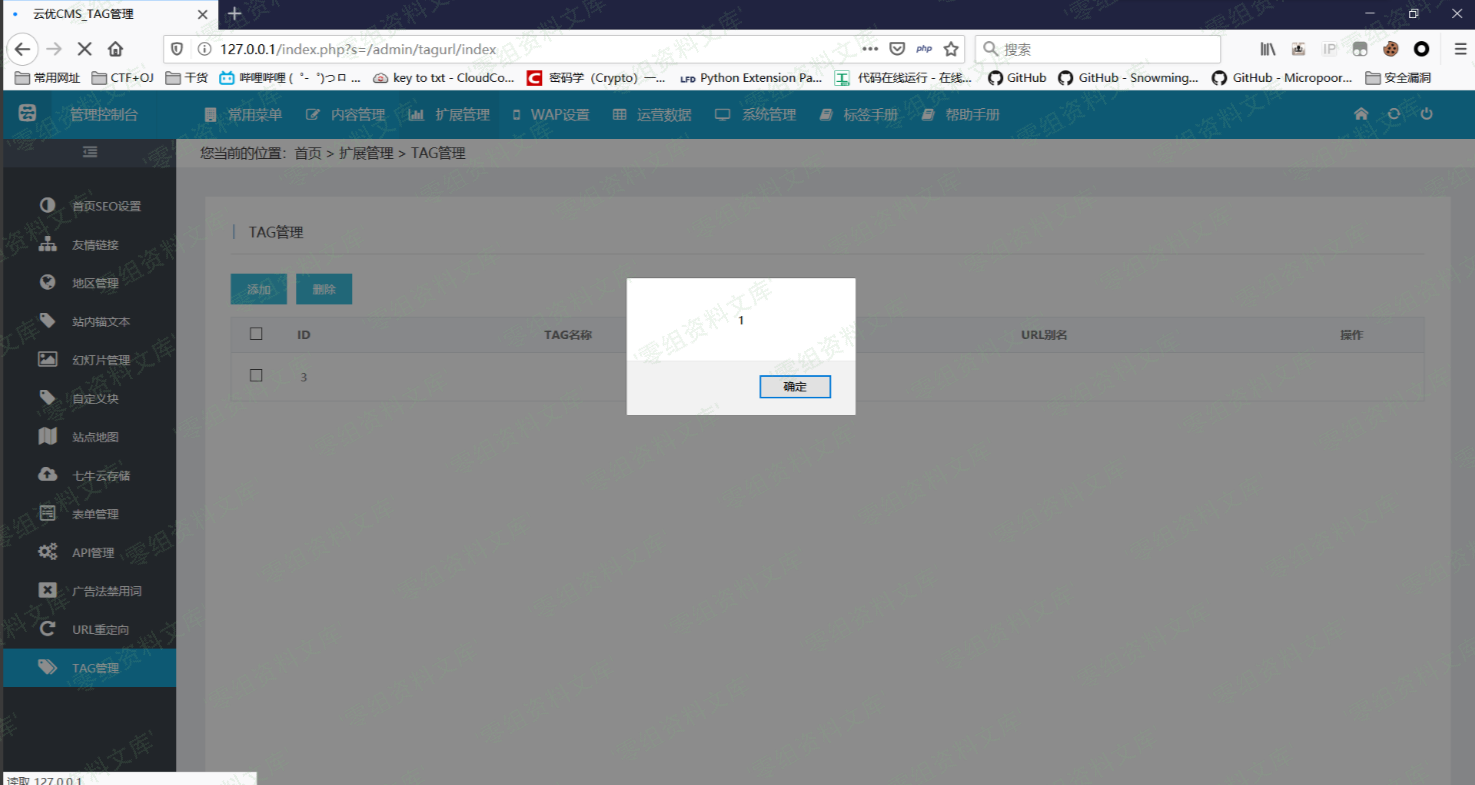This screenshot has width=1475, height=785.
Task: Open 幻灯片管理 slideshow management in the sidebar
Action: tap(100, 360)
